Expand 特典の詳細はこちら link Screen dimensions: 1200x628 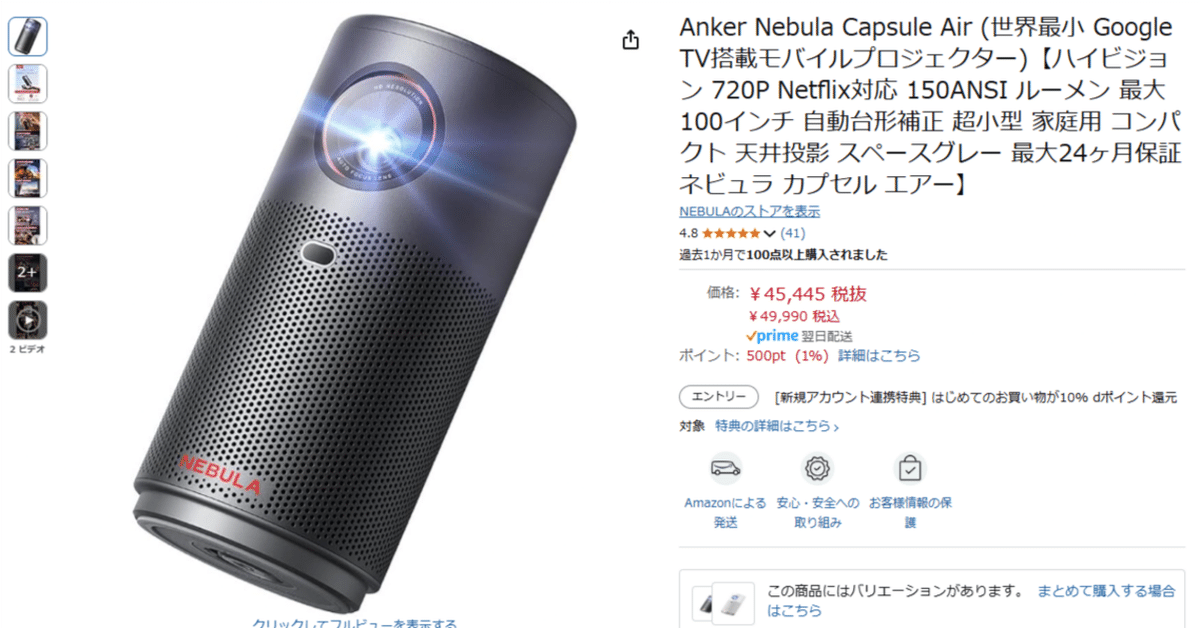coord(776,426)
